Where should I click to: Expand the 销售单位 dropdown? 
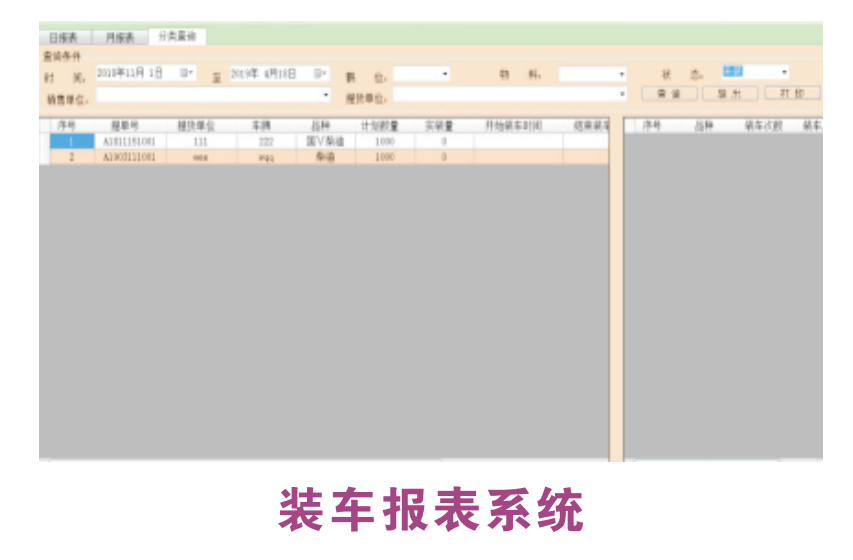[325, 95]
